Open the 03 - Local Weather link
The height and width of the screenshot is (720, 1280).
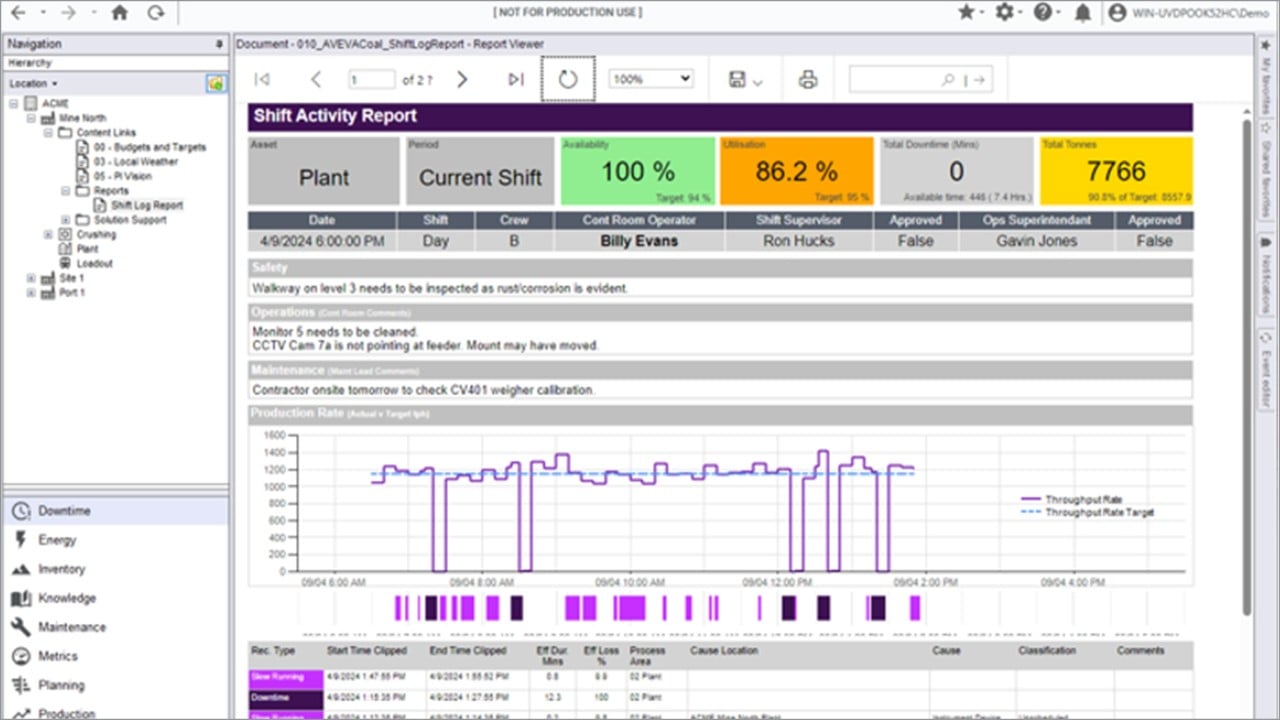(x=135, y=161)
